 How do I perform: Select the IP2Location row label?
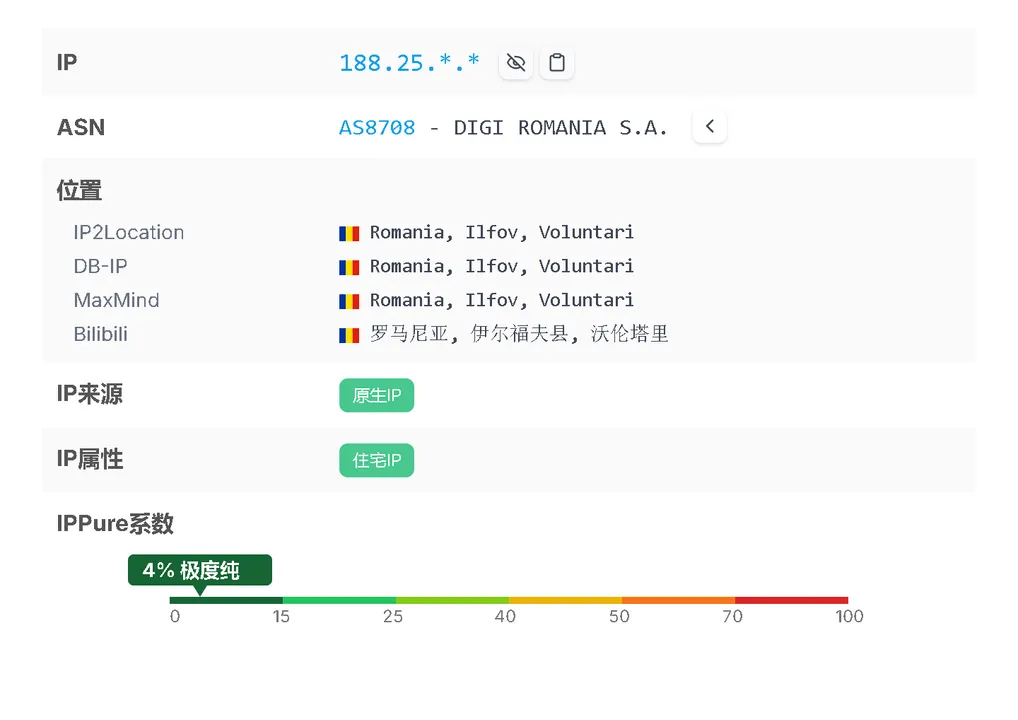(x=128, y=232)
